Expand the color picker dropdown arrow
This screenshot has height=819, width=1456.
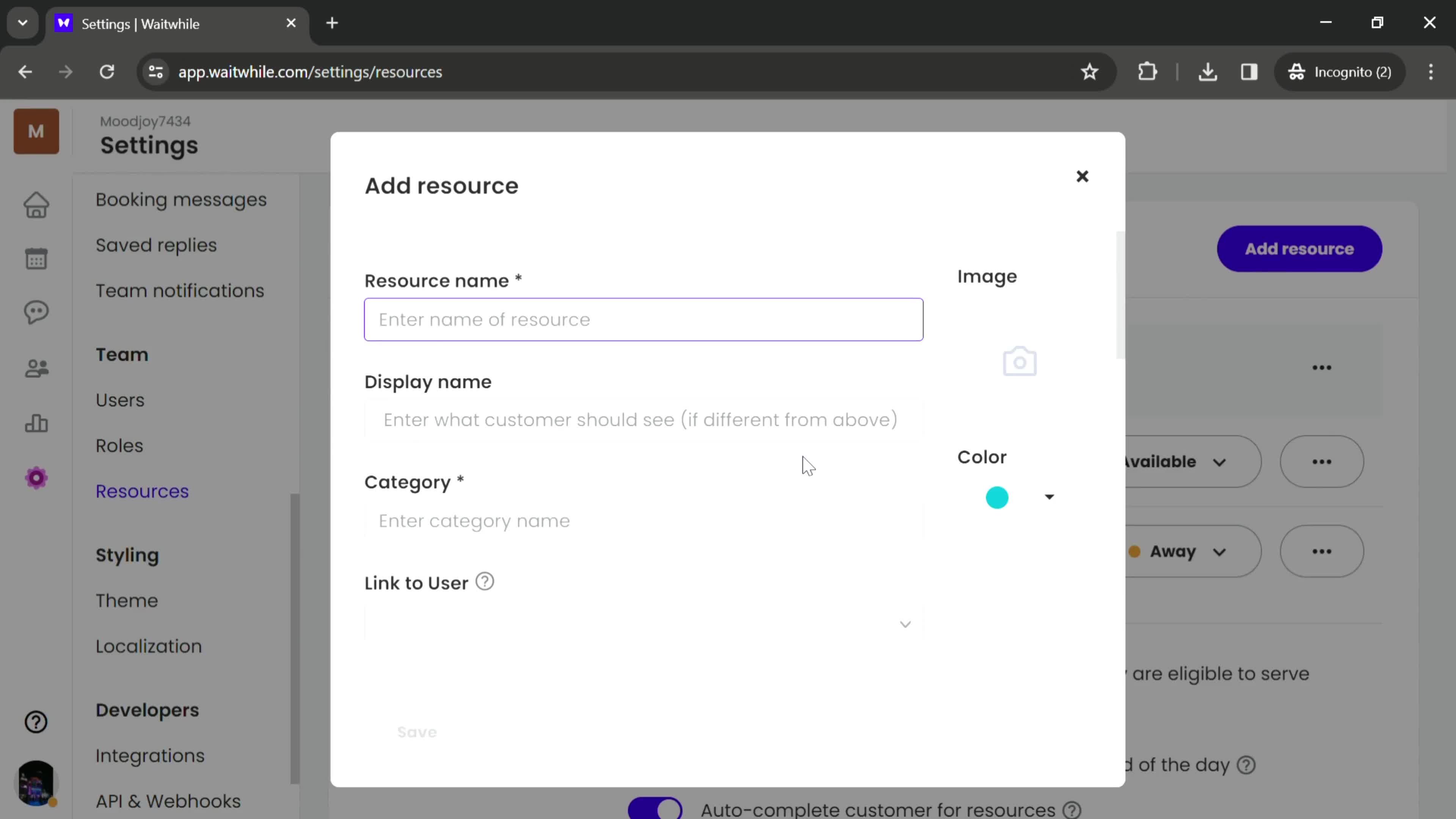pos(1049,497)
